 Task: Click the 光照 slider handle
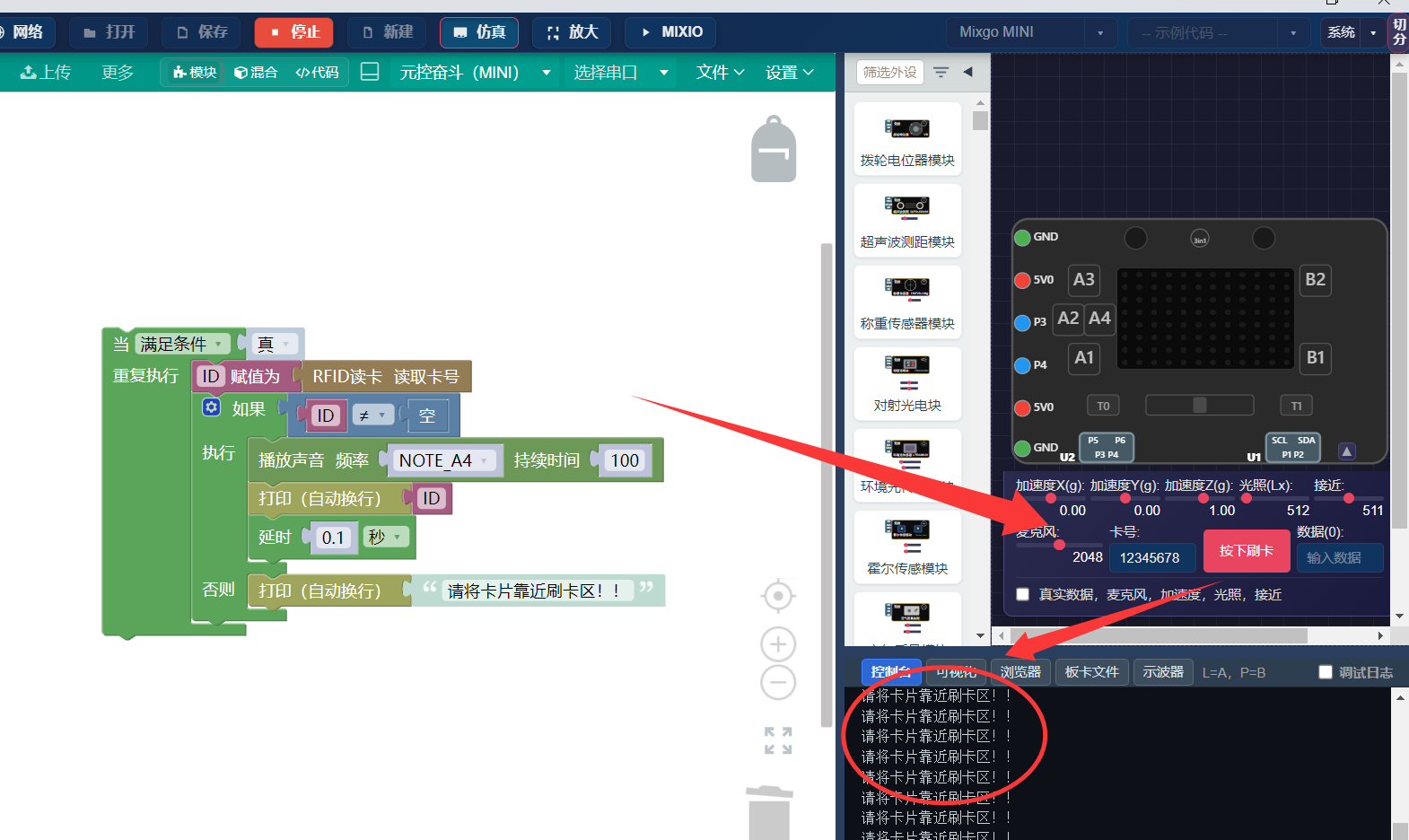[1246, 498]
